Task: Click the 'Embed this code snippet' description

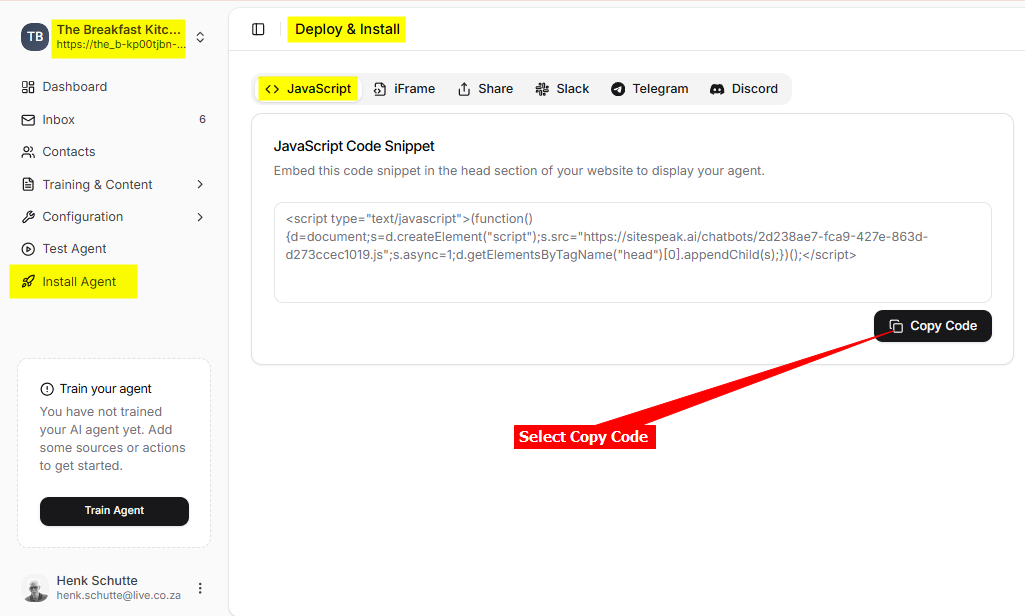Action: 519,171
